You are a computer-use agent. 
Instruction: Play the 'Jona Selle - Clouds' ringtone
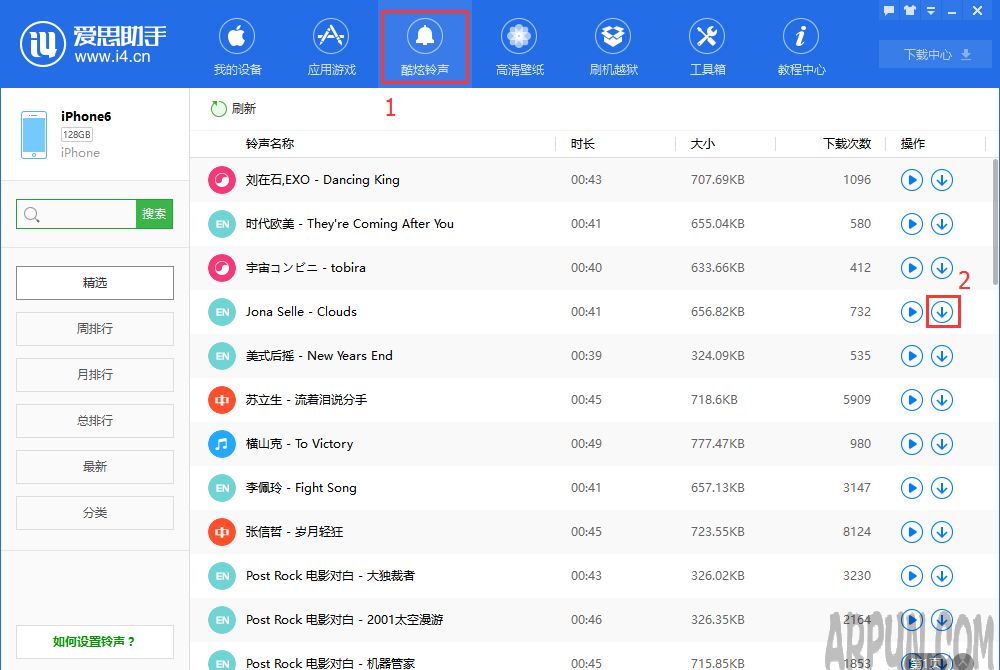[x=911, y=312]
